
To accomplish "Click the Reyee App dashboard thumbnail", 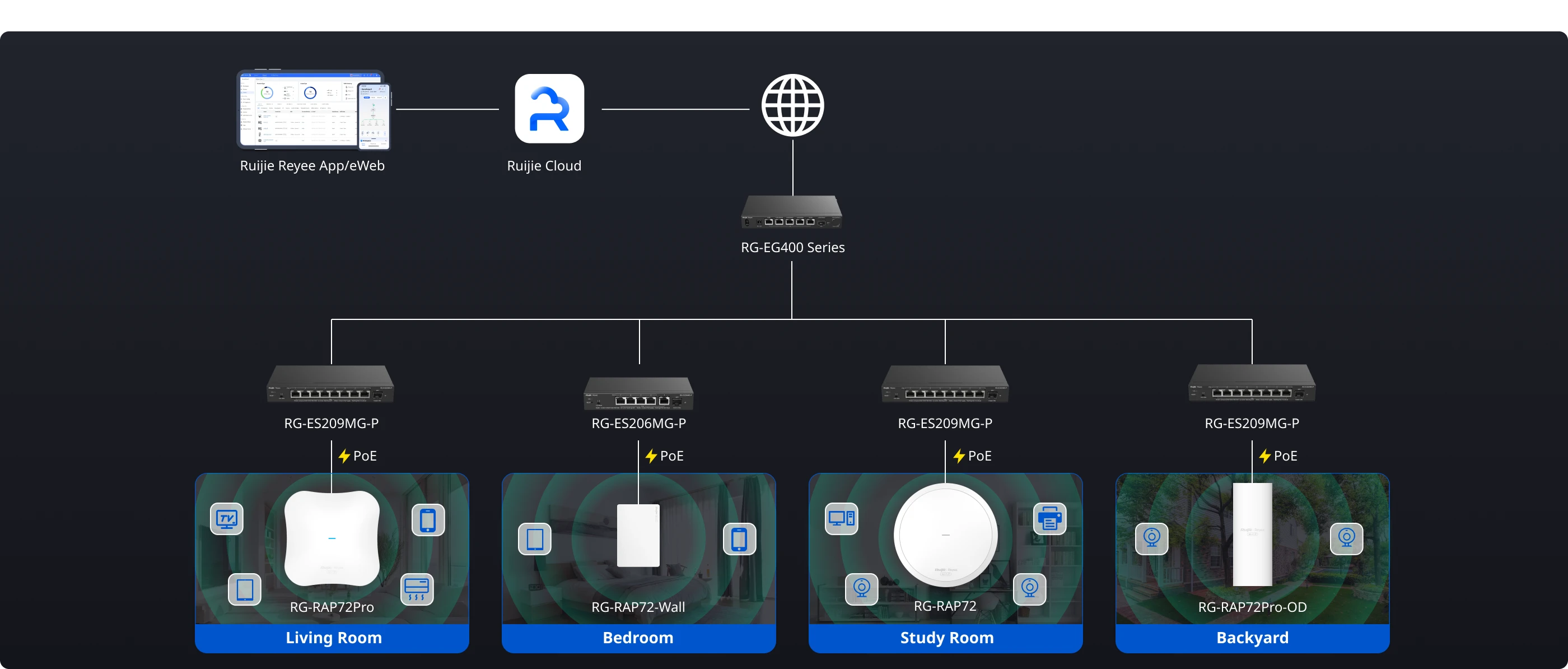I will click(314, 110).
